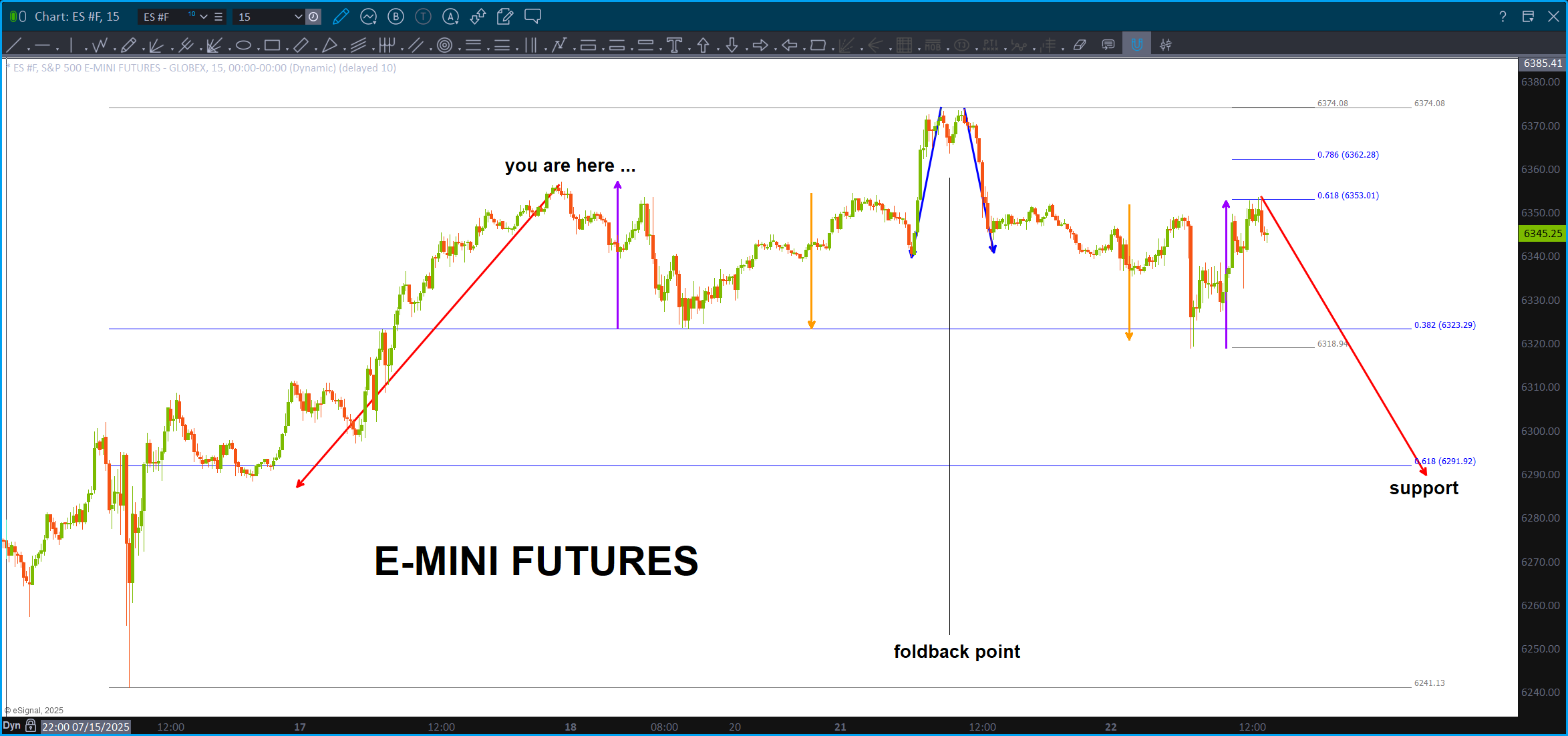This screenshot has width=1568, height=736.
Task: Select the left arrow marker tool
Action: [789, 45]
